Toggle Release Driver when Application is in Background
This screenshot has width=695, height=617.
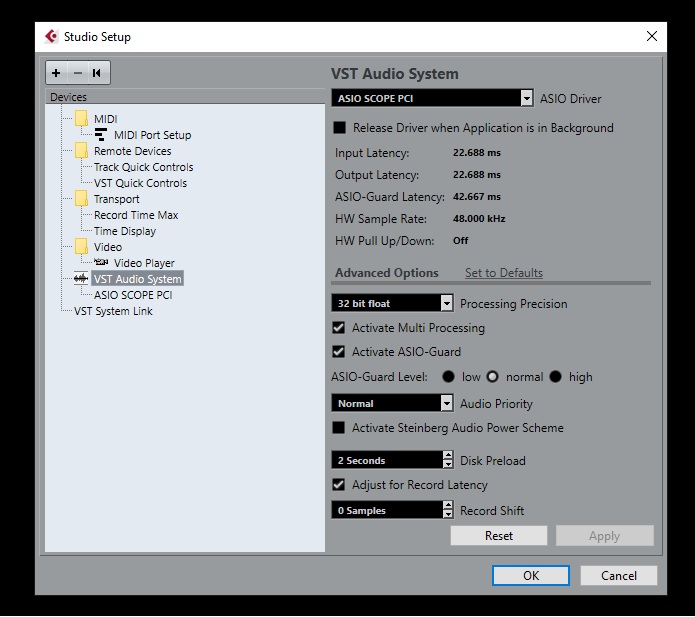point(340,128)
